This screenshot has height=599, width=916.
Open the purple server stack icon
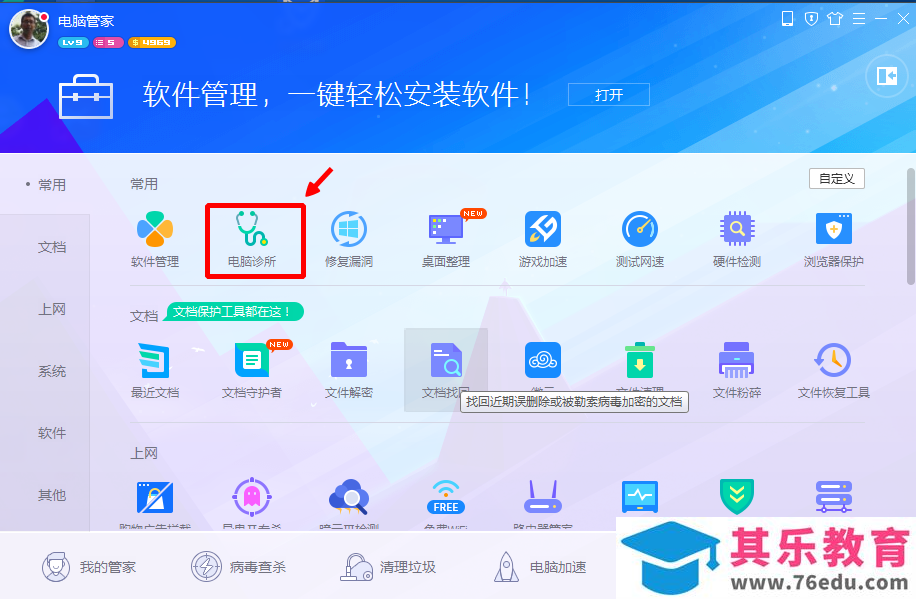tap(834, 497)
